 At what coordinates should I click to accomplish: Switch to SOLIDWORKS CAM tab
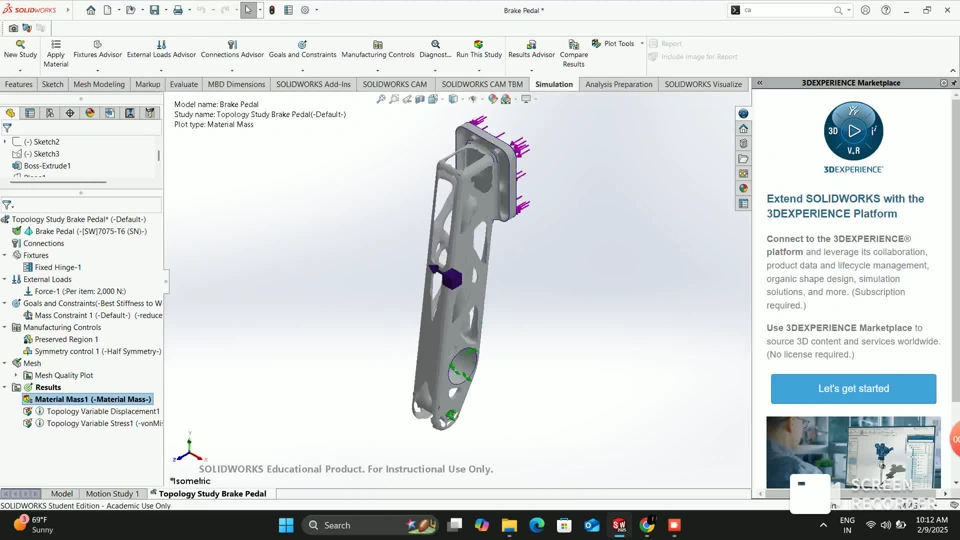(394, 84)
